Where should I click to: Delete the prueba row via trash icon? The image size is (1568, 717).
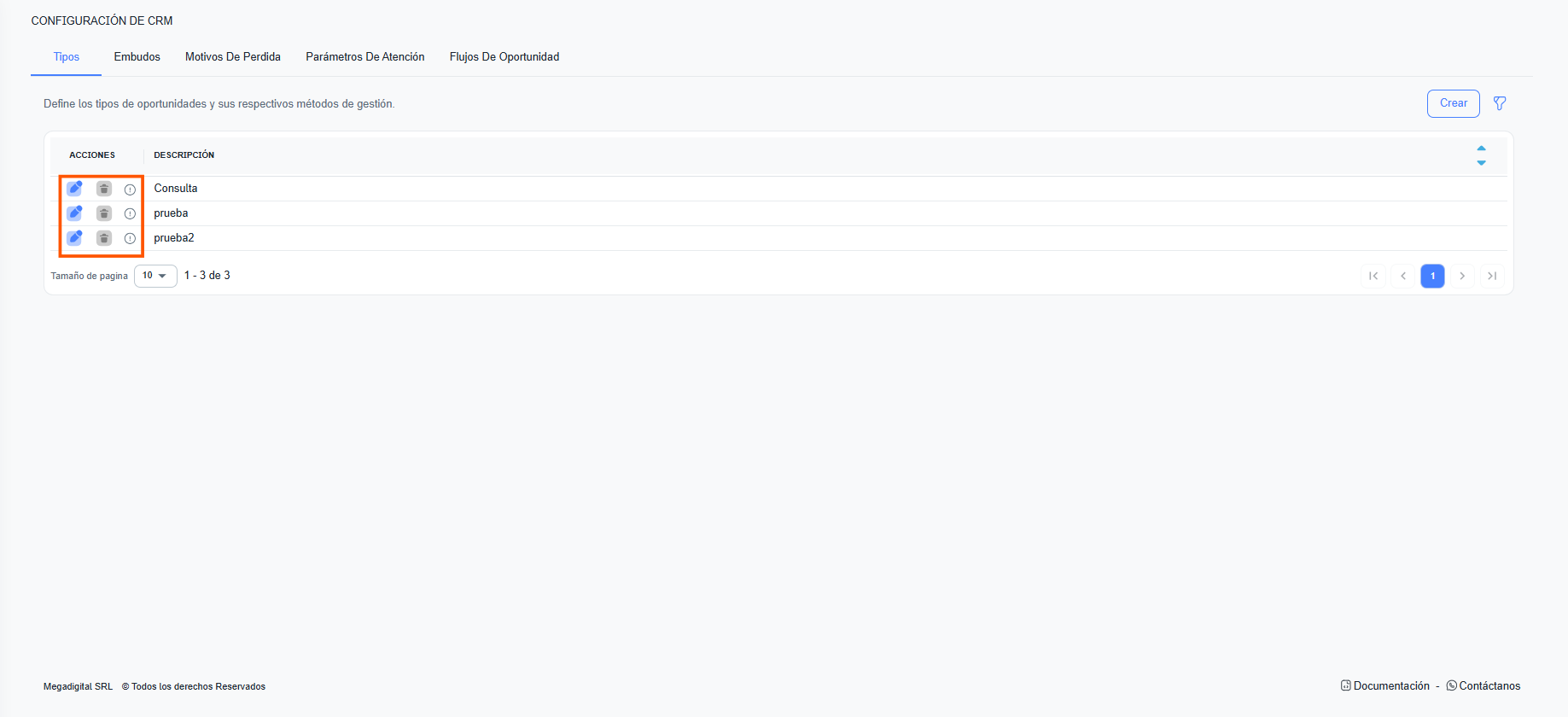(104, 213)
